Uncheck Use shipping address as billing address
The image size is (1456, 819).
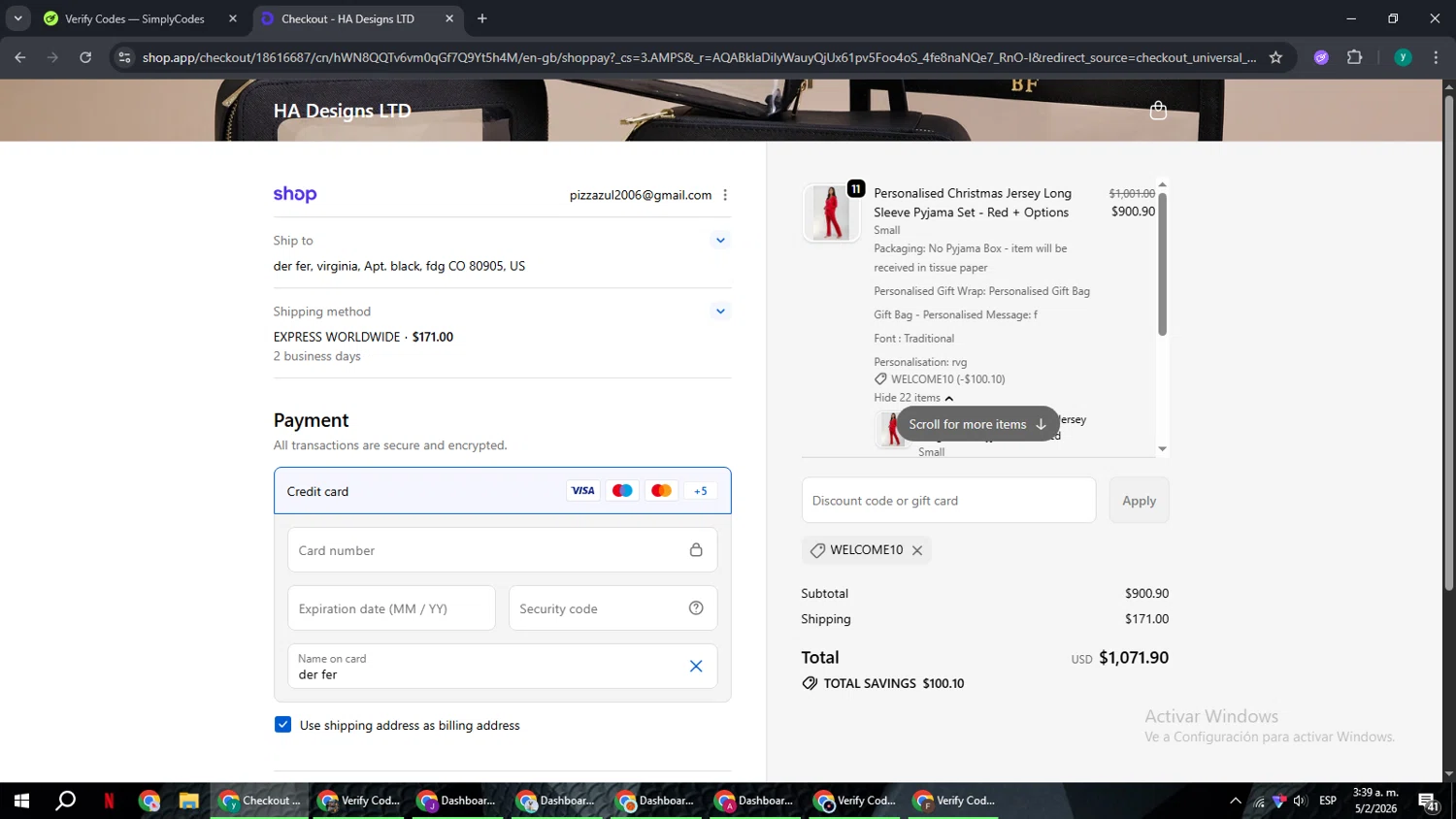(x=282, y=725)
